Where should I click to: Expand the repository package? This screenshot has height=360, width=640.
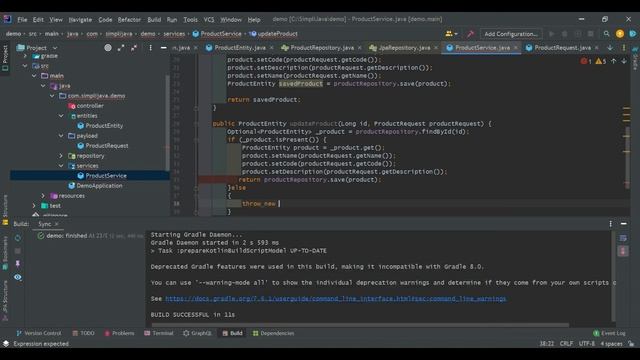pyautogui.click(x=61, y=156)
